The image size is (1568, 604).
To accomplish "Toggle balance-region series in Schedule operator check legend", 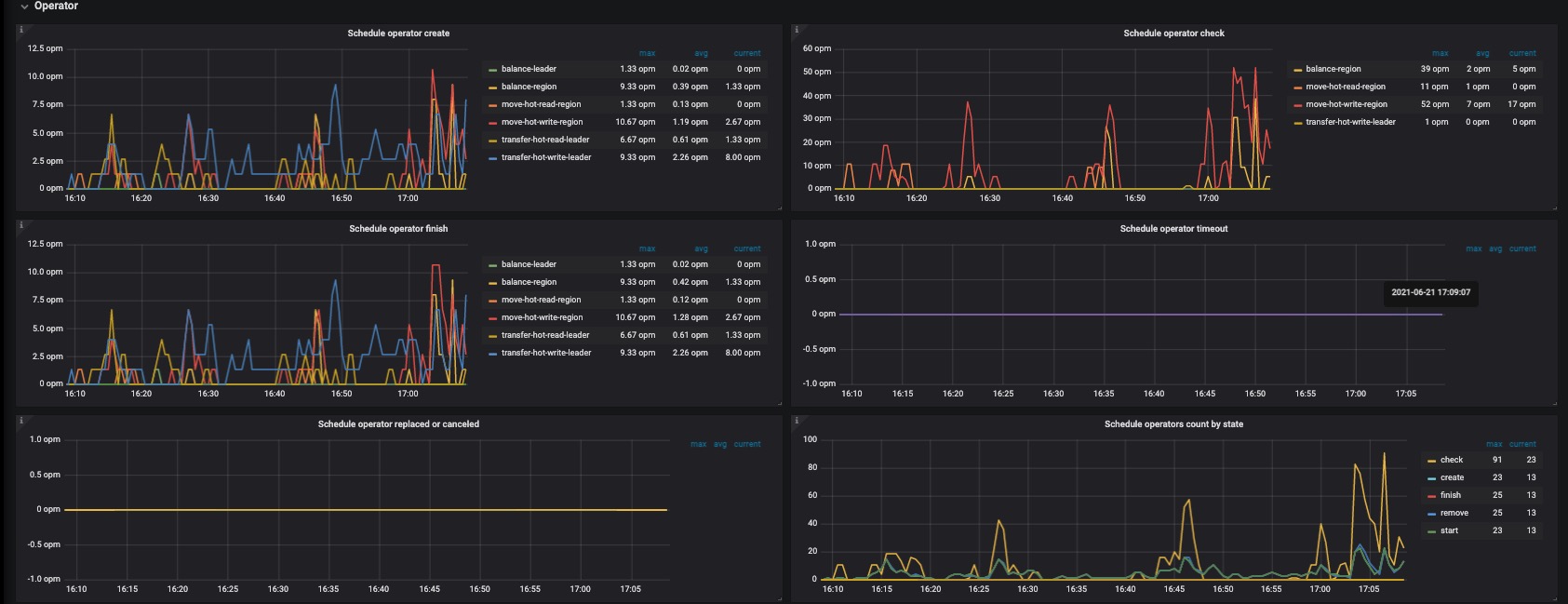I will [1333, 69].
